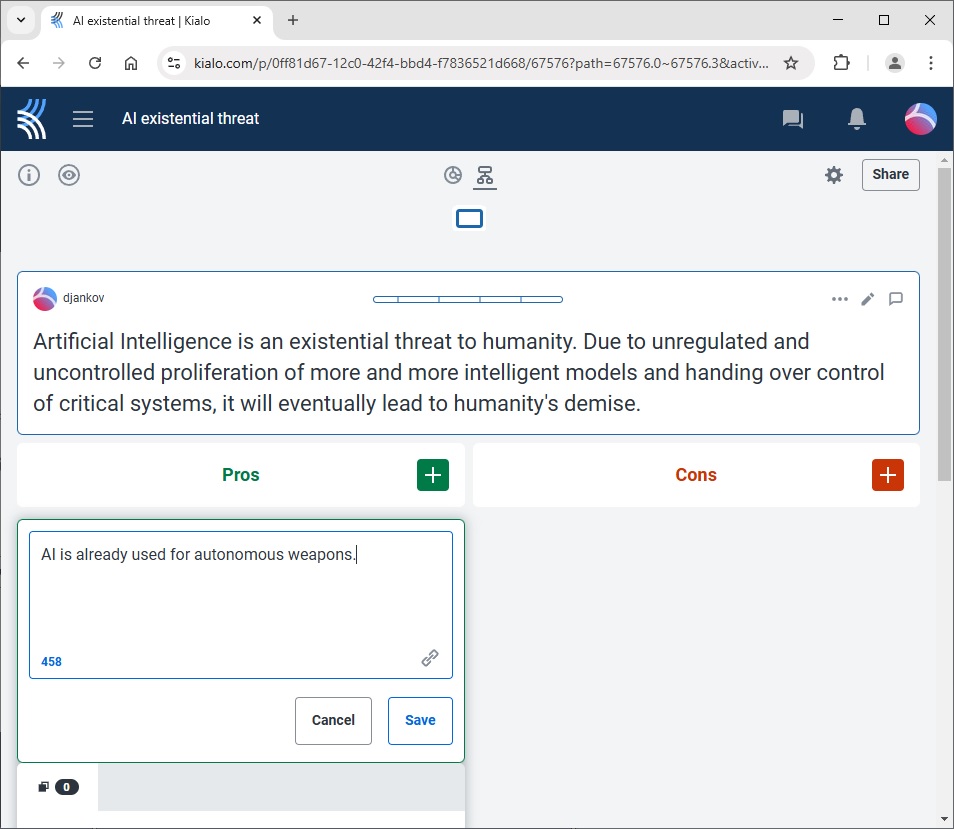This screenshot has height=829, width=954.
Task: Click the copies icon with 0 badge
Action: point(58,787)
